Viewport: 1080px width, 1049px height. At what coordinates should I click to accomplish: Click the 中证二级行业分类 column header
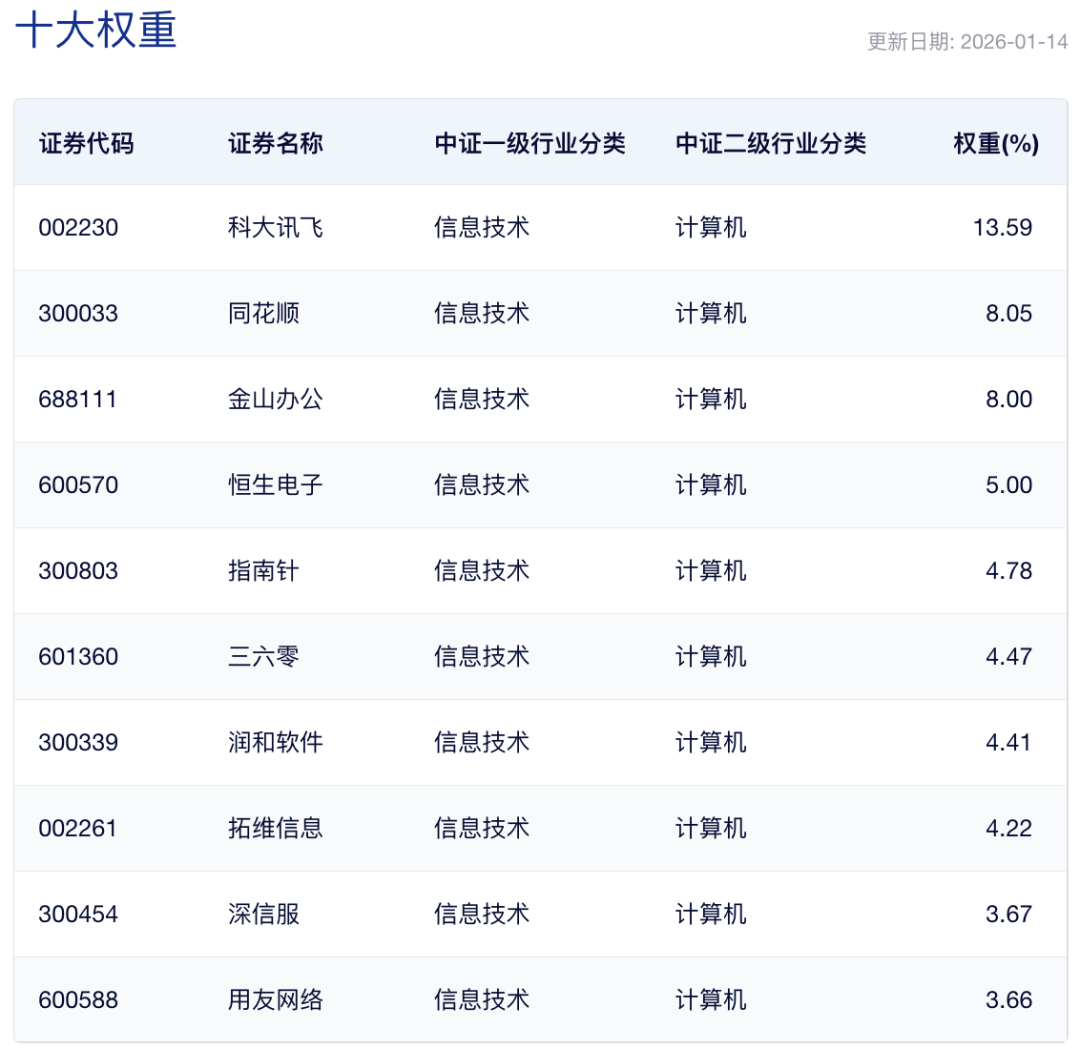pyautogui.click(x=771, y=143)
